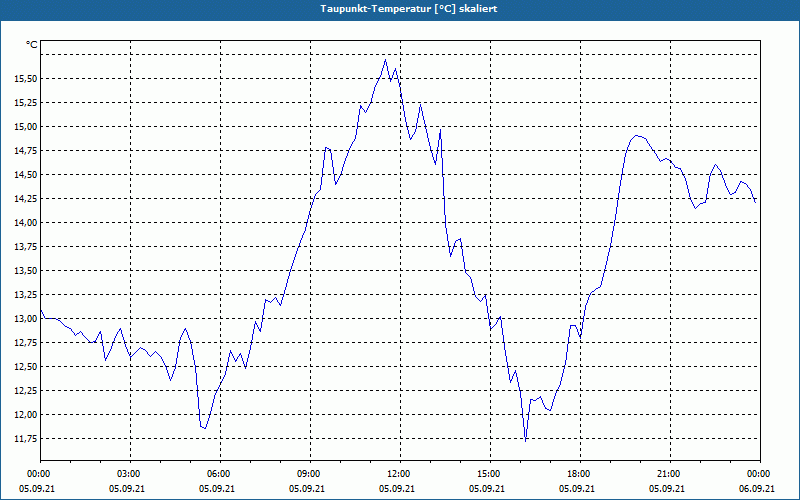Screen dimensions: 800x500
Task: Click the 21:00 time axis label
Action: coord(670,474)
